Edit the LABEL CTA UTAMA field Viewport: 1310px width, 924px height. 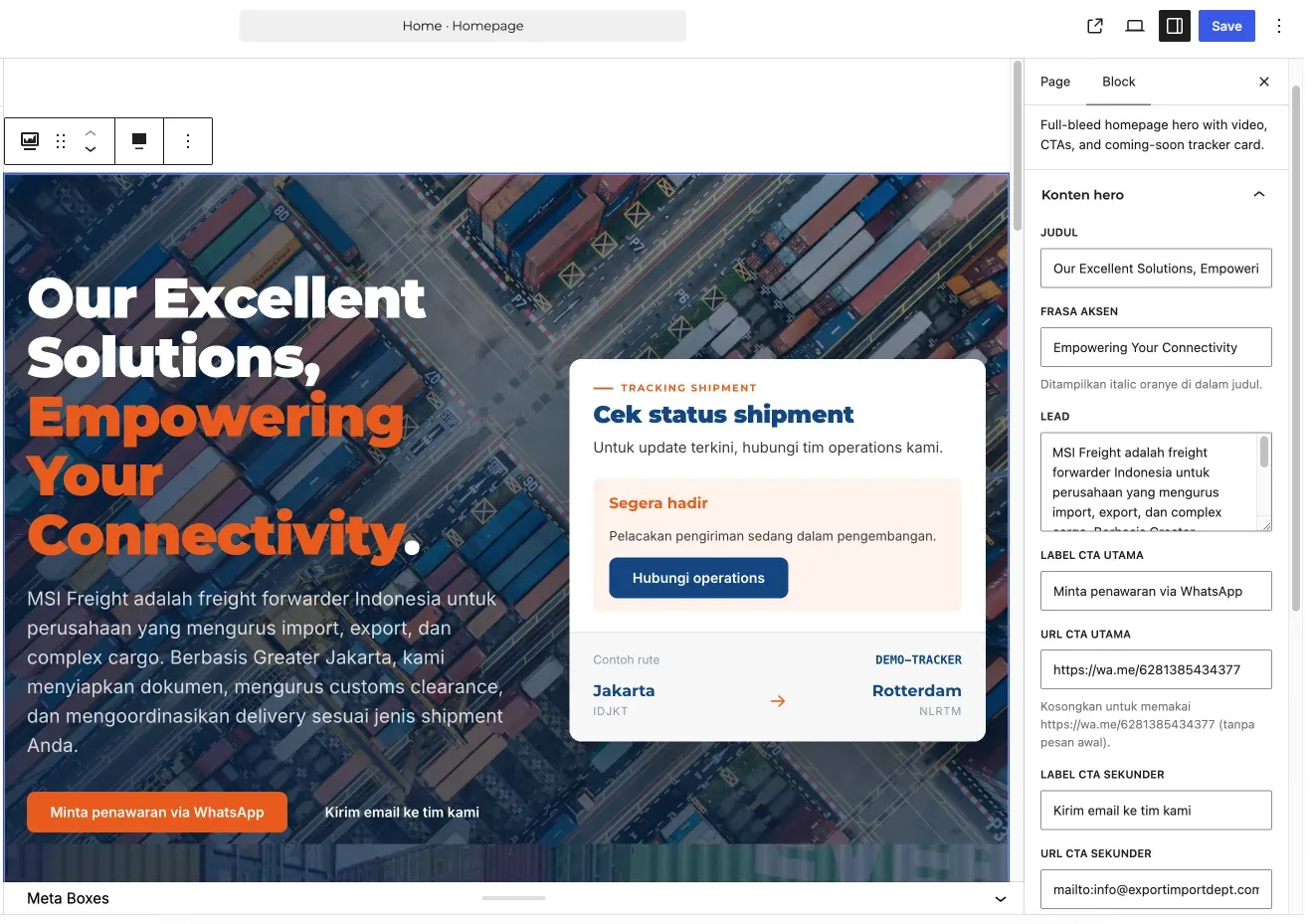tap(1156, 591)
